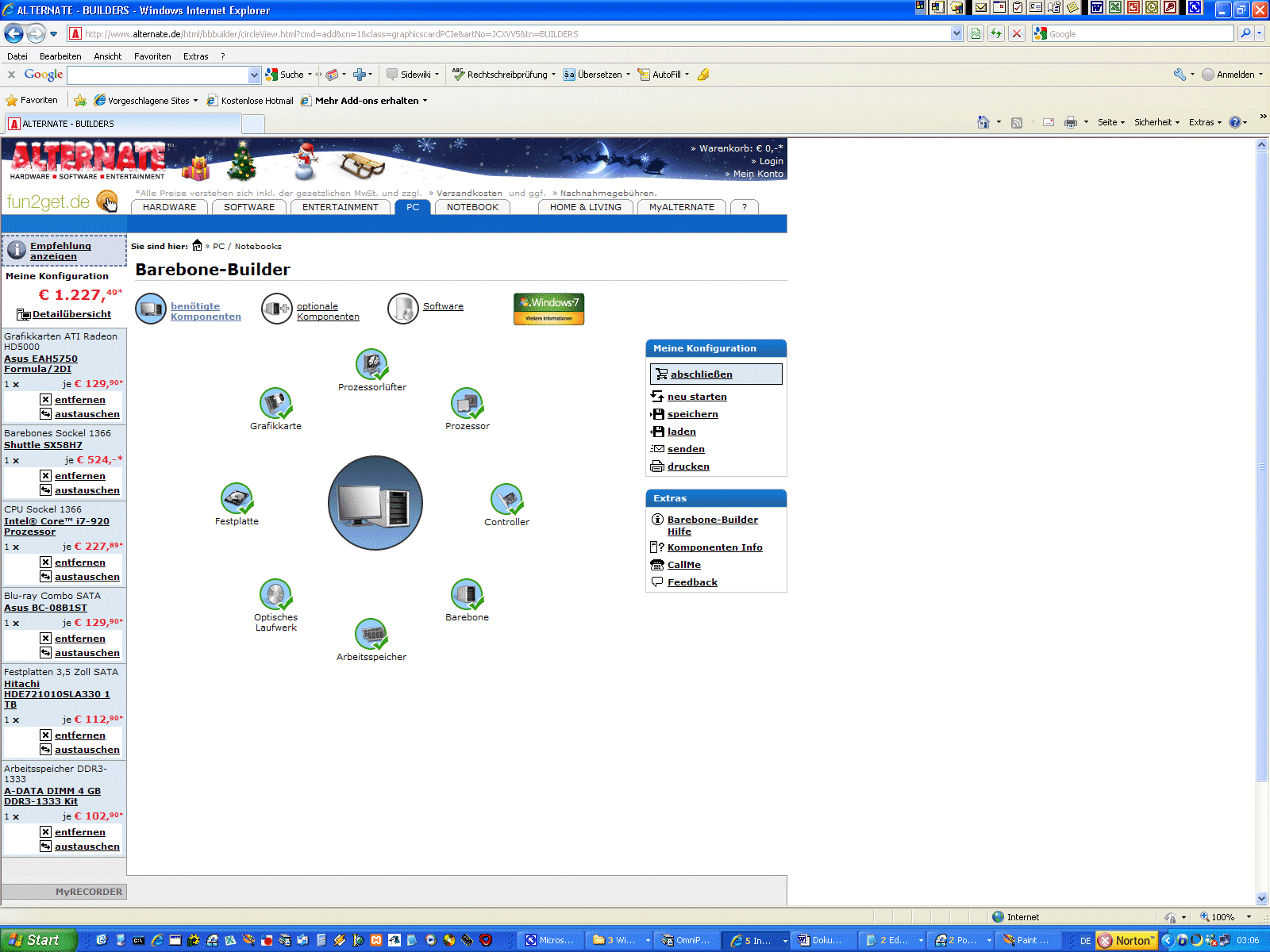Go back with the browser back button
Image resolution: width=1270 pixels, height=952 pixels.
13,33
